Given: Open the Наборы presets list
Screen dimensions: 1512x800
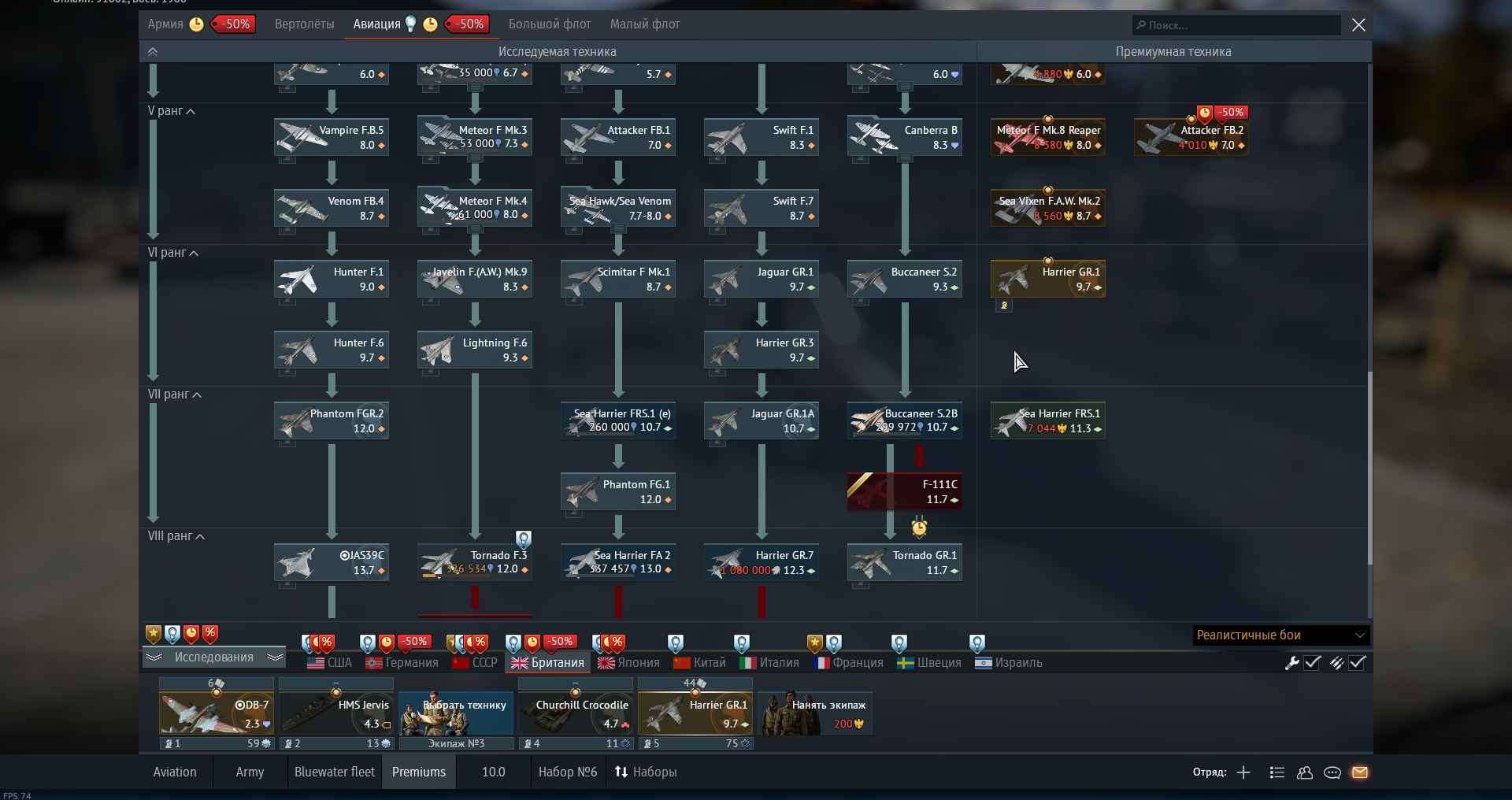Looking at the screenshot, I should tap(646, 772).
